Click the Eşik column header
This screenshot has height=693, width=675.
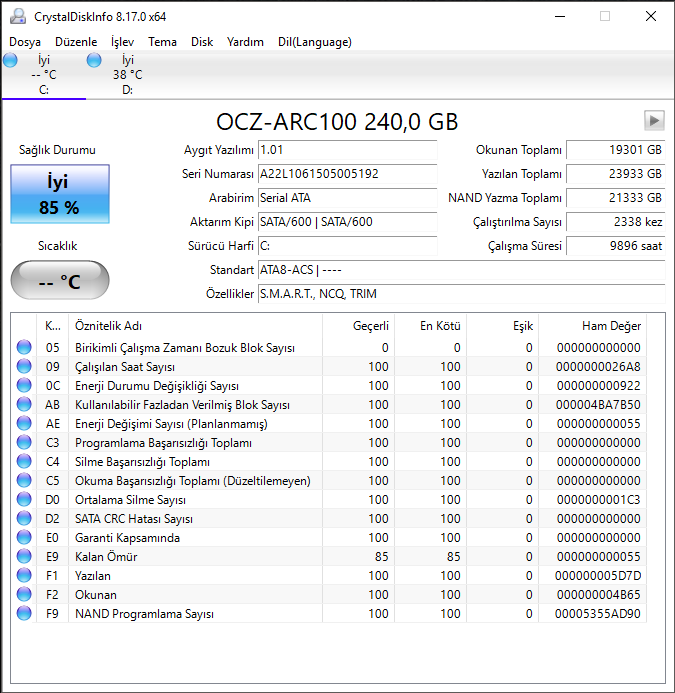pos(503,326)
